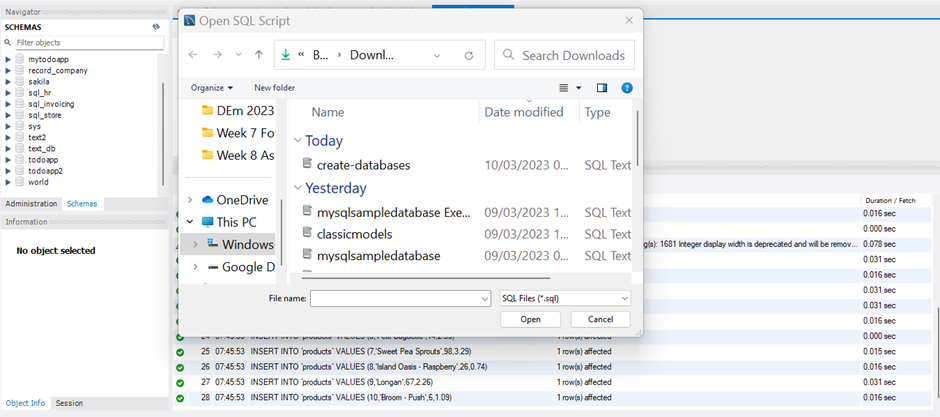This screenshot has width=940, height=417.
Task: Select the text_db schema
Action: tap(42, 149)
